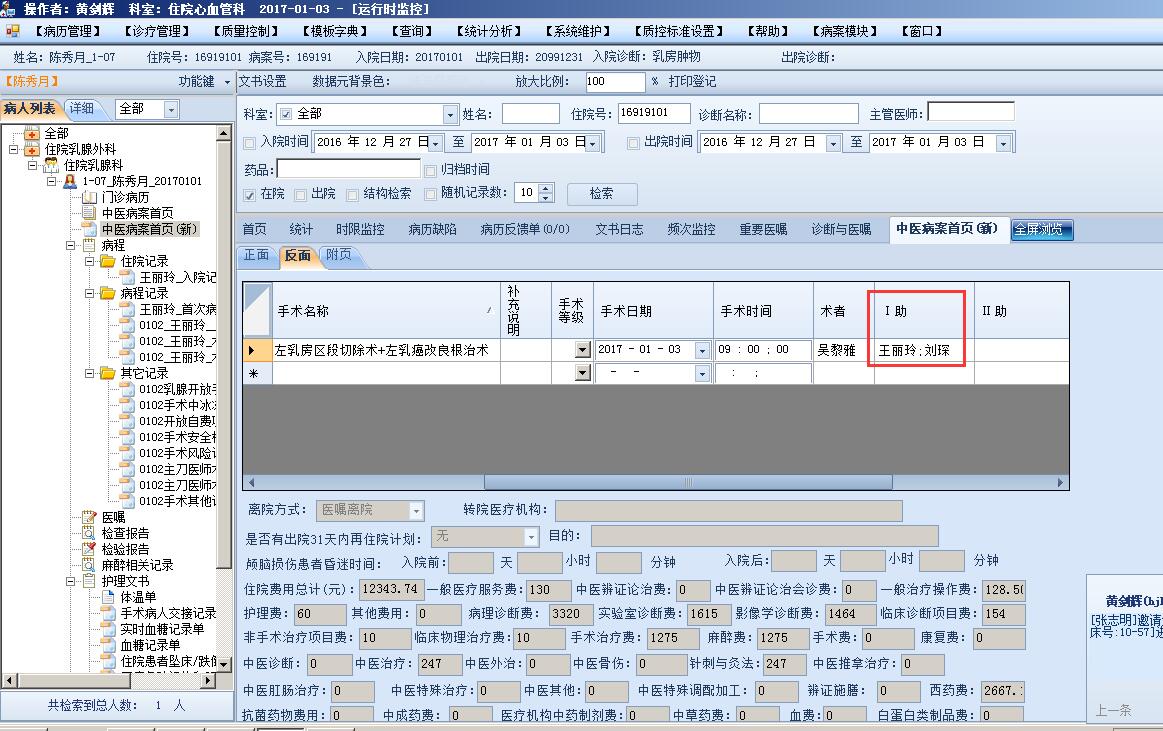Open the 0102手术安全 document icon
Image resolution: width=1163 pixels, height=731 pixels.
(128, 437)
